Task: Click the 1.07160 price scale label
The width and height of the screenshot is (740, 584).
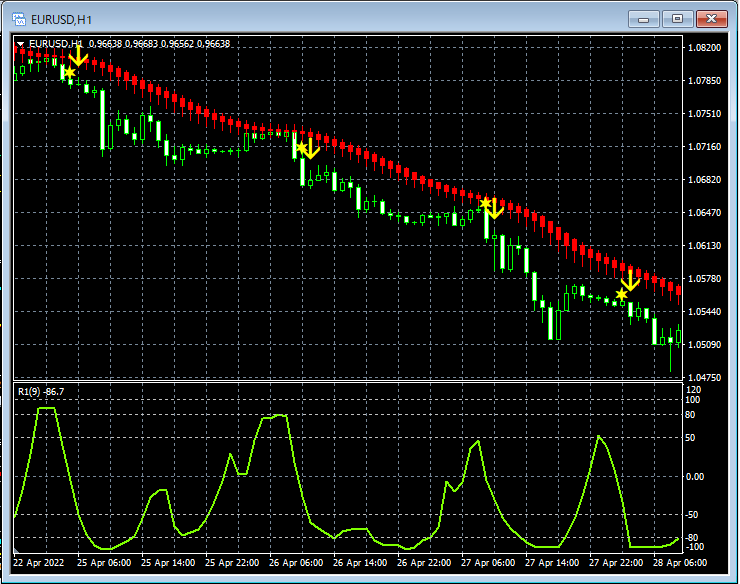Action: pos(705,147)
